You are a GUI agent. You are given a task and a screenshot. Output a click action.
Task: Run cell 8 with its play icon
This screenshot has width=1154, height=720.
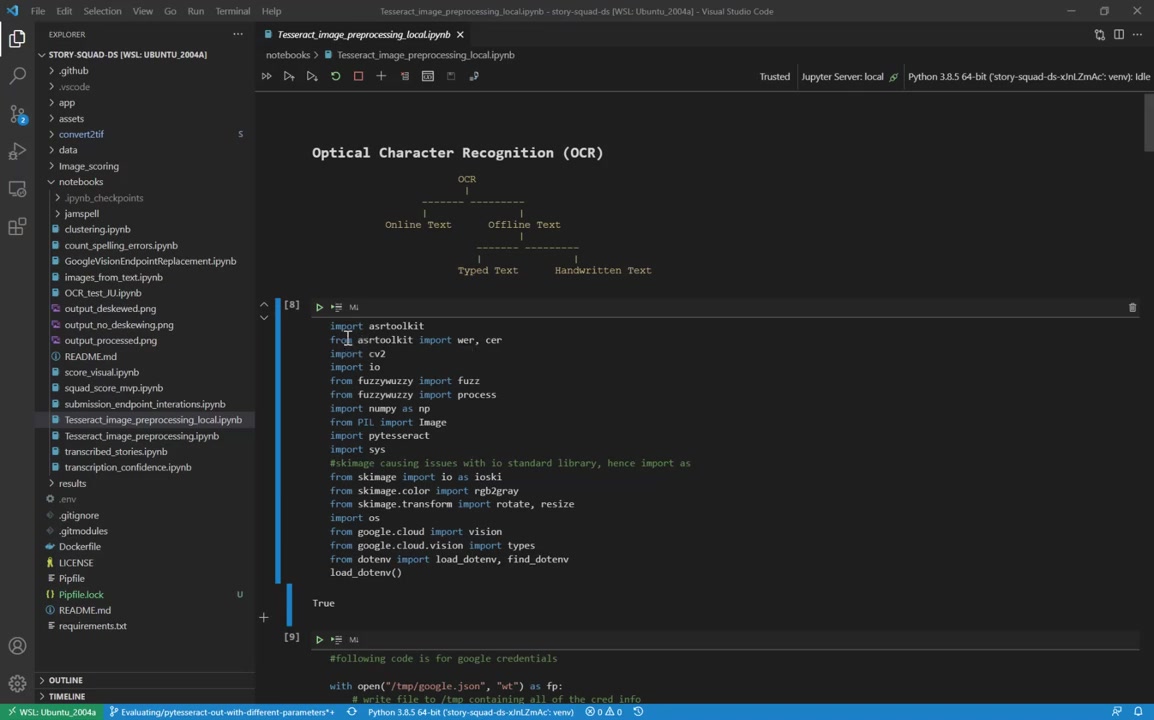pyautogui.click(x=319, y=307)
